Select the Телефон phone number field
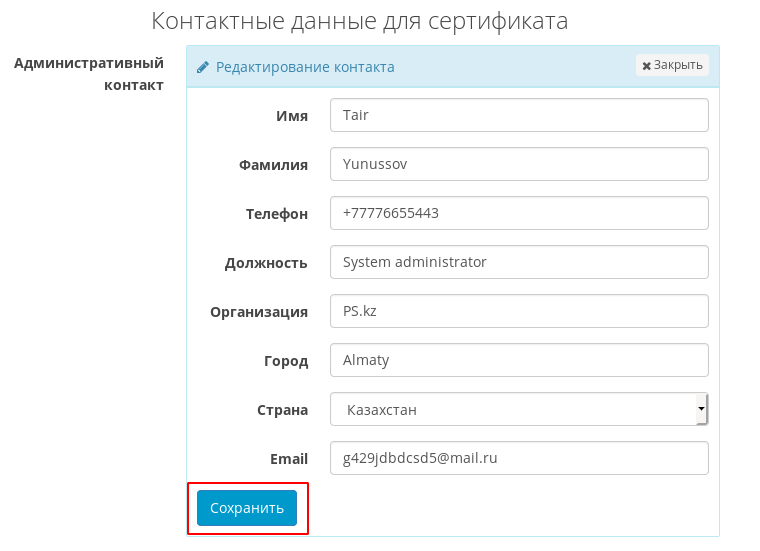The width and height of the screenshot is (760, 551). click(519, 213)
